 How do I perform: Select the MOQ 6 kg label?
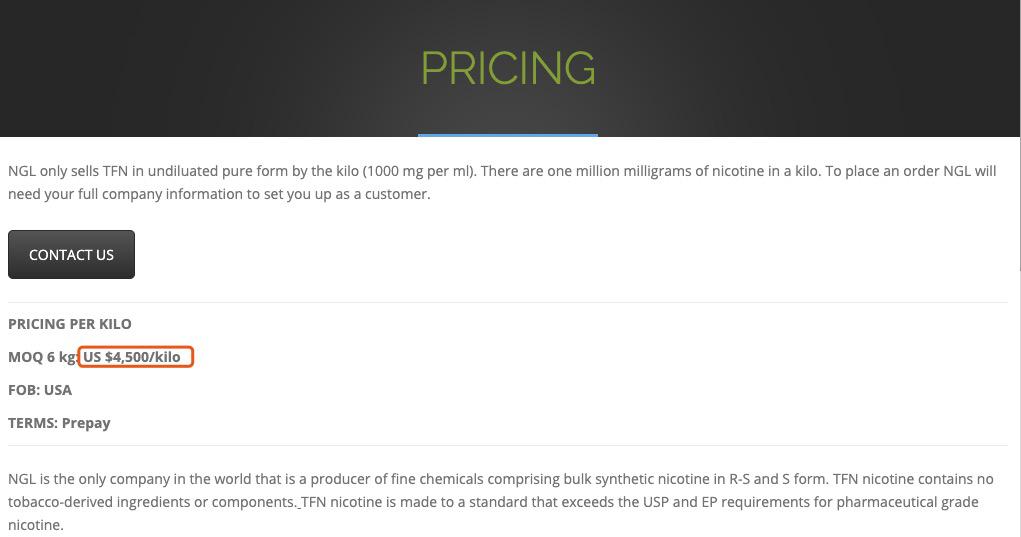click(42, 357)
